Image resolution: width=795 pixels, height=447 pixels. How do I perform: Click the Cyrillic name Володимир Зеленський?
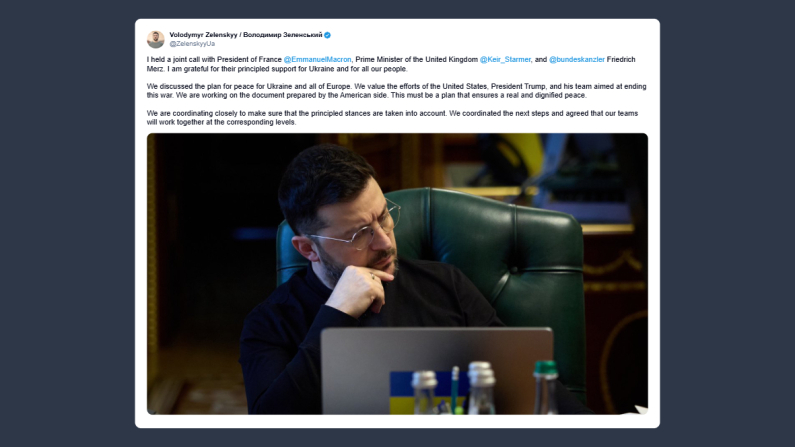point(282,35)
